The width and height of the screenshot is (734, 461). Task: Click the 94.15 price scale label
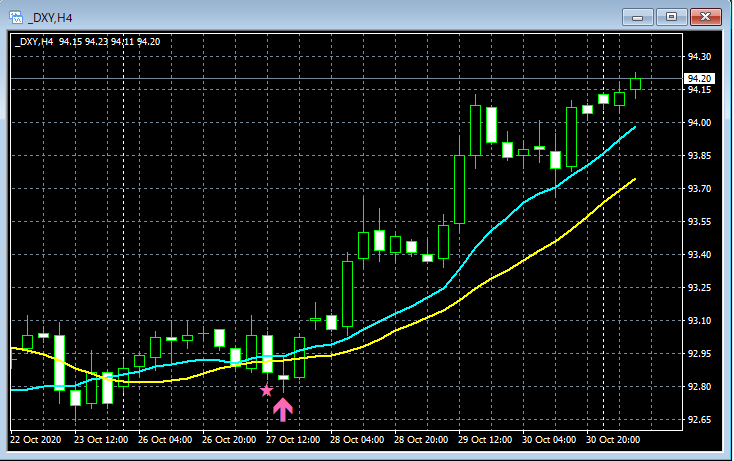point(699,90)
